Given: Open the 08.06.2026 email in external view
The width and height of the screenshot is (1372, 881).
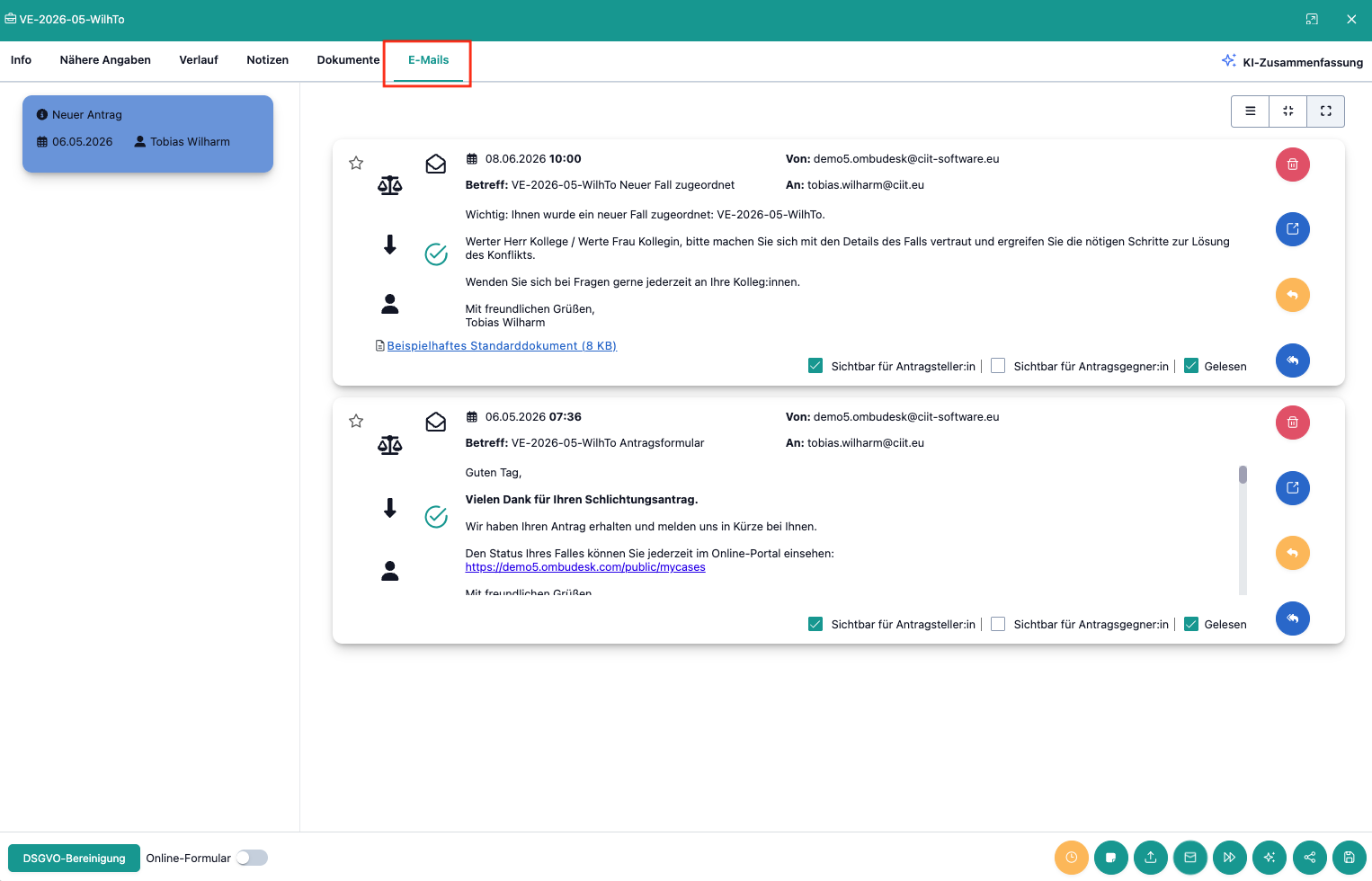Looking at the screenshot, I should (x=1292, y=229).
